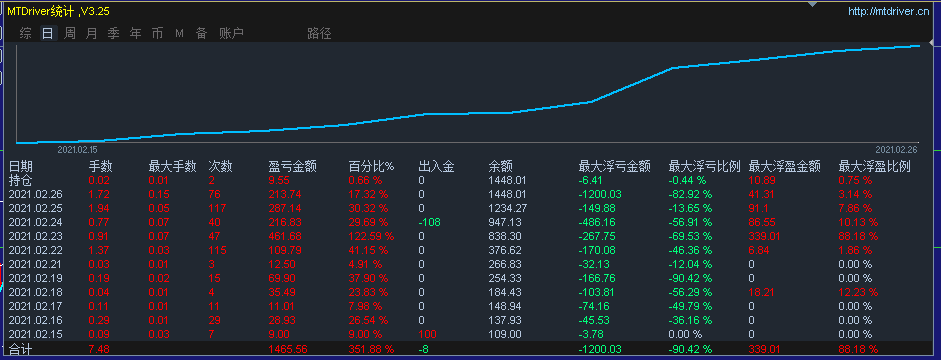Click the chart end date 2021.02.26 label
941x360 pixels.
tap(896, 149)
